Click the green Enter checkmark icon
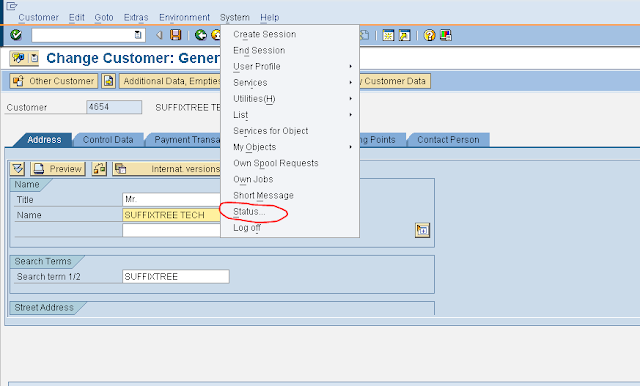This screenshot has height=386, width=640. tap(16, 35)
